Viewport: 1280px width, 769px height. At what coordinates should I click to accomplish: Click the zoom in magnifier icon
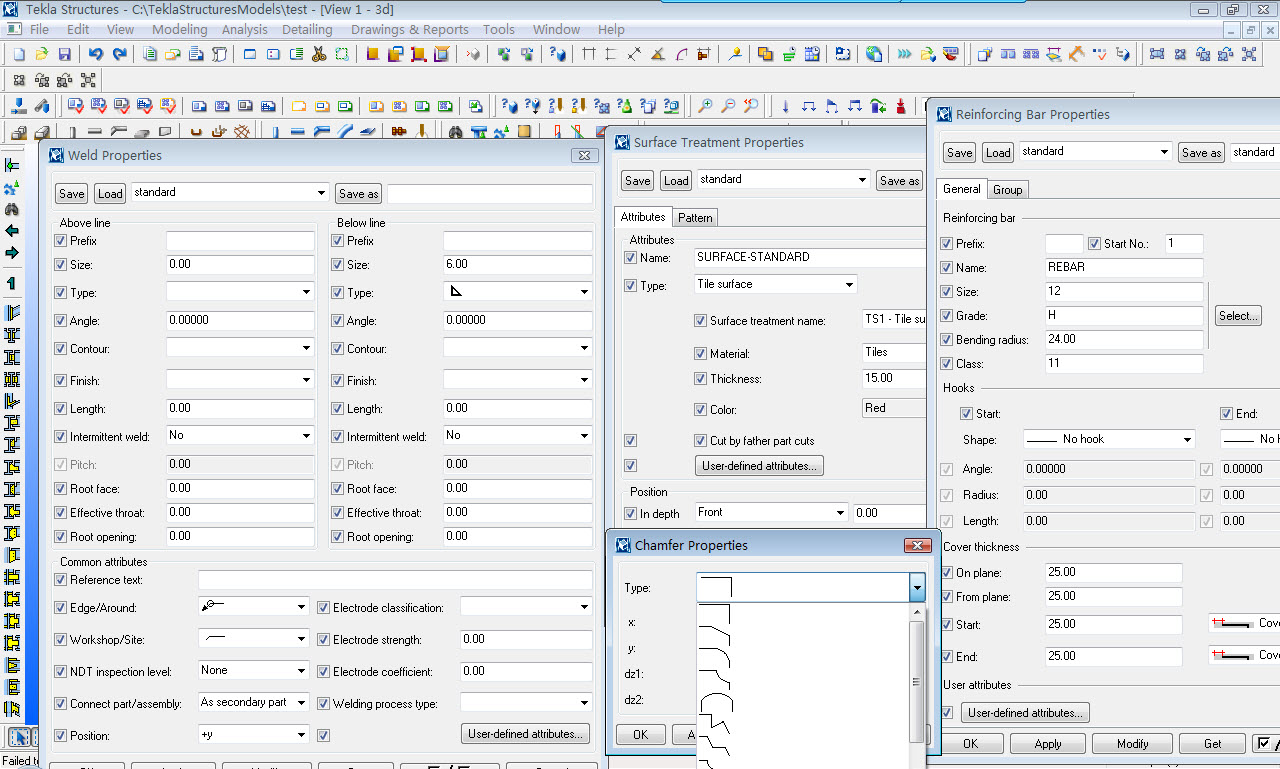coord(705,105)
